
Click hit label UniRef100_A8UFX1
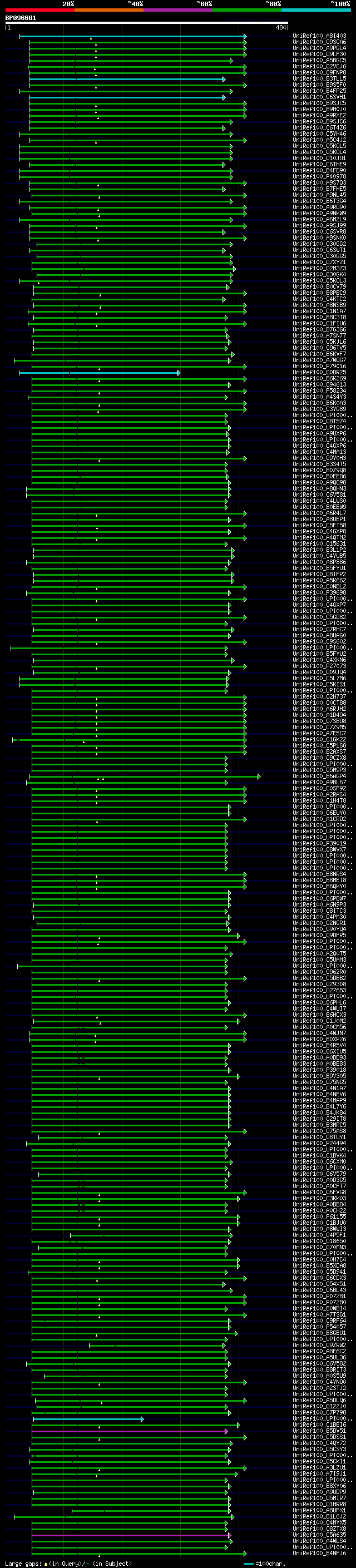tap(319, 1510)
